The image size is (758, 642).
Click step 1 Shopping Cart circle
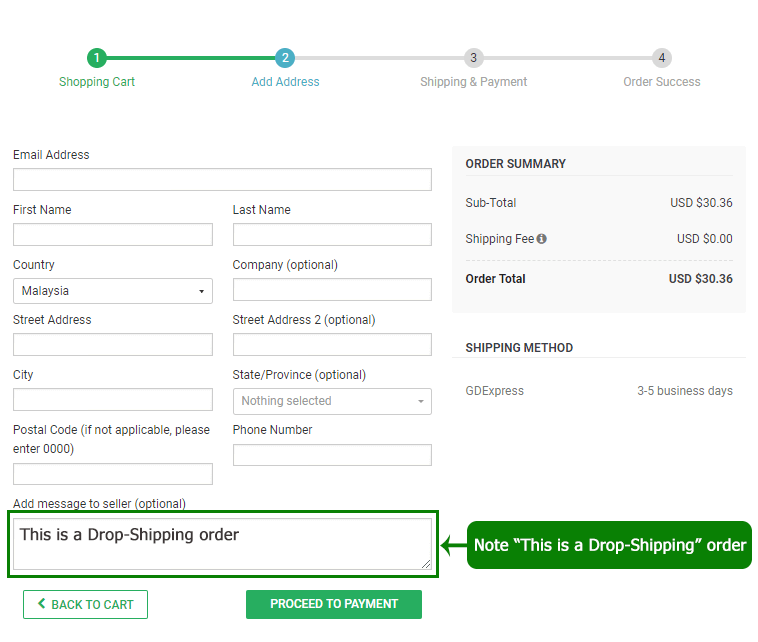(x=96, y=58)
